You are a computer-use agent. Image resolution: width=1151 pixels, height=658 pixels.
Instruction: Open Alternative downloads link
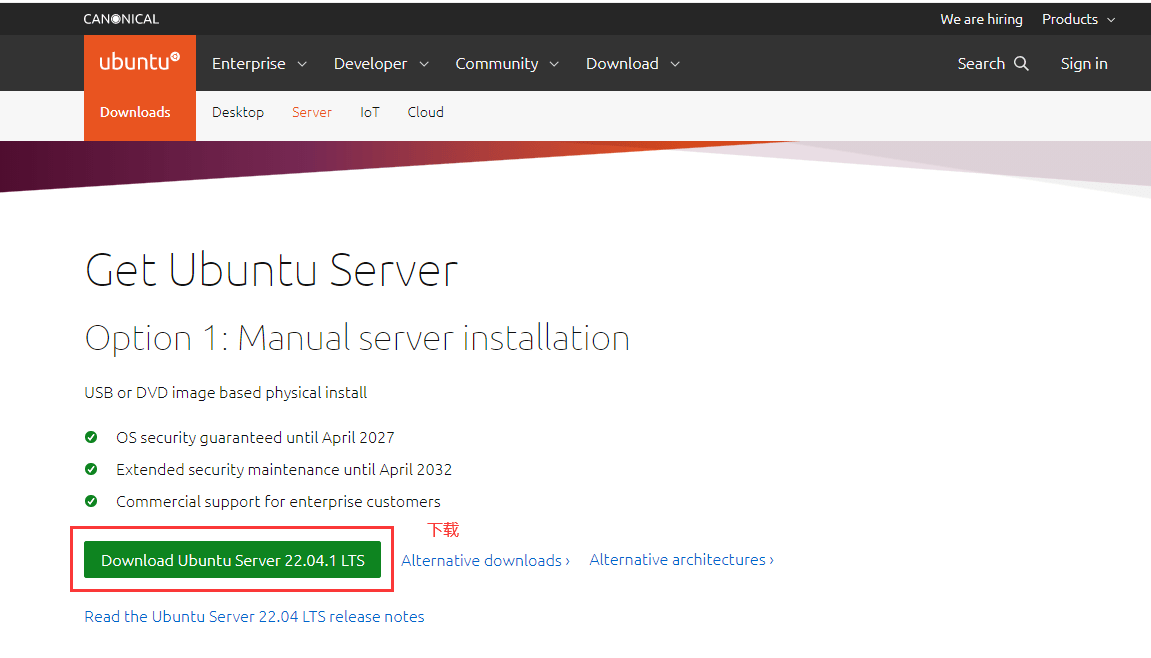click(485, 560)
